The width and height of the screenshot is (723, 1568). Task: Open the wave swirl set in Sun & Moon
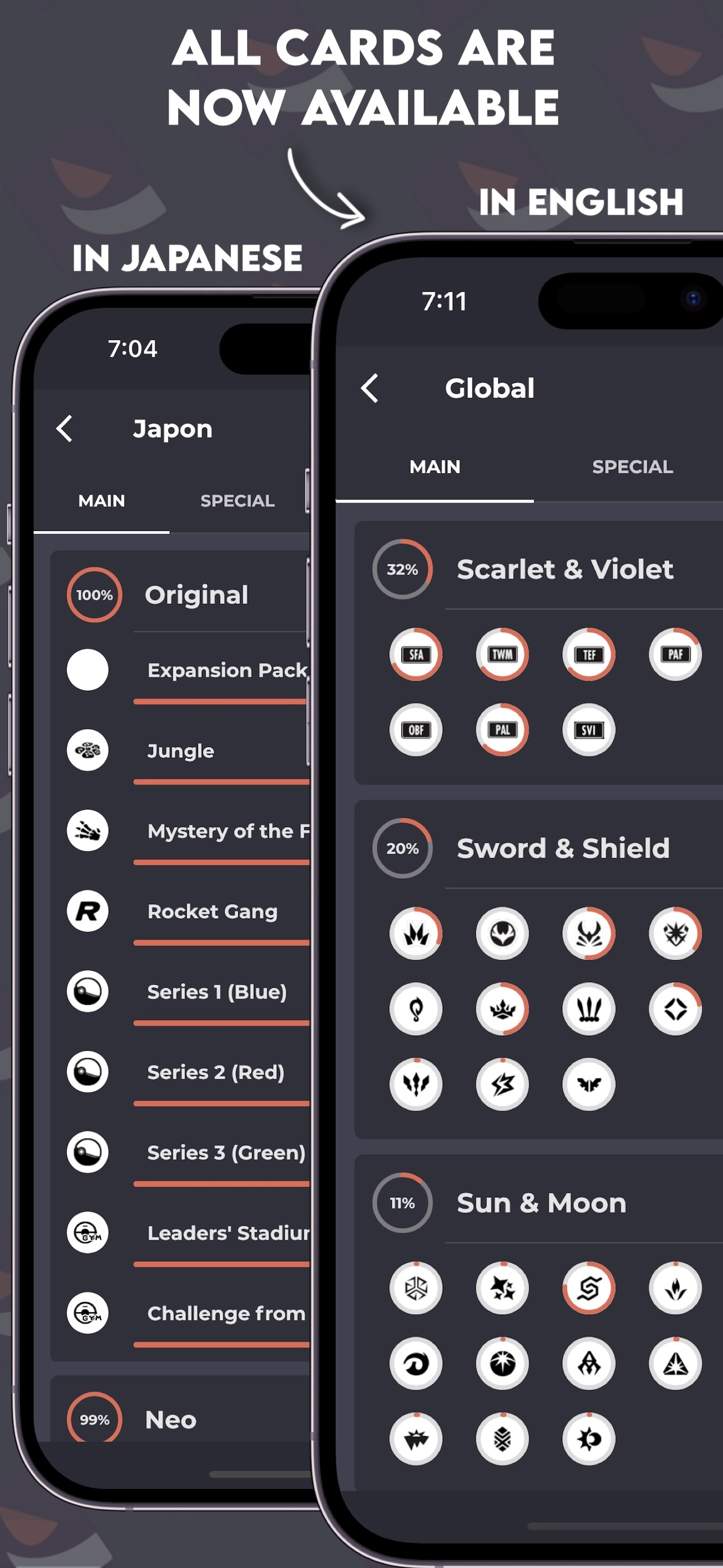416,1363
